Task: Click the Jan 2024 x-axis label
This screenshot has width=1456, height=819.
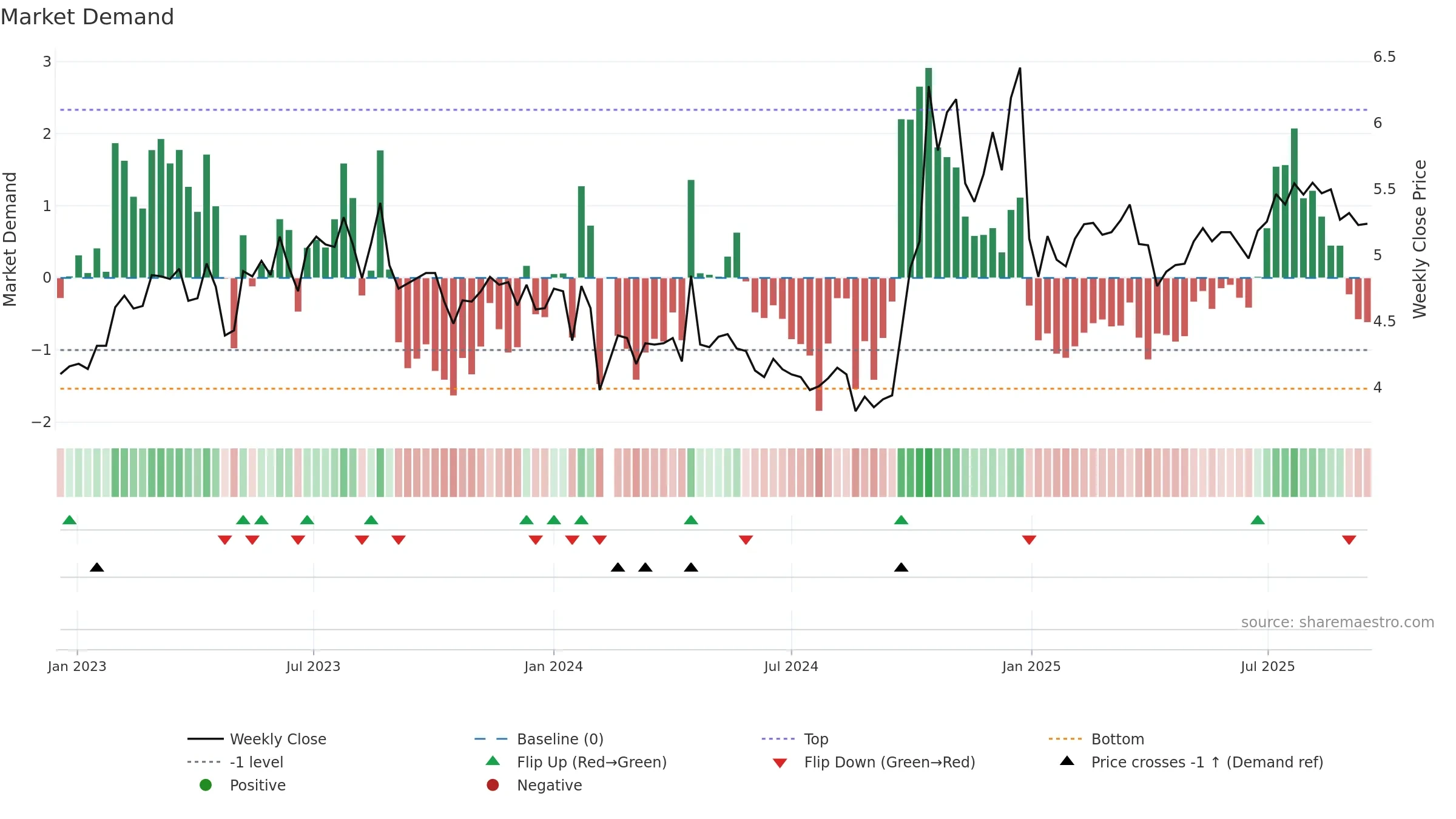Action: tap(554, 667)
